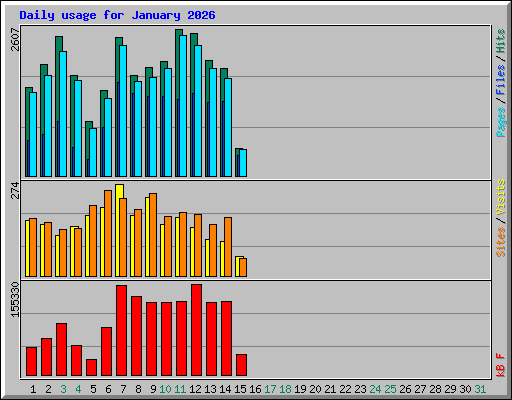The width and height of the screenshot is (512, 400).
Task: Click the green "Hits" legend label
Action: click(501, 41)
